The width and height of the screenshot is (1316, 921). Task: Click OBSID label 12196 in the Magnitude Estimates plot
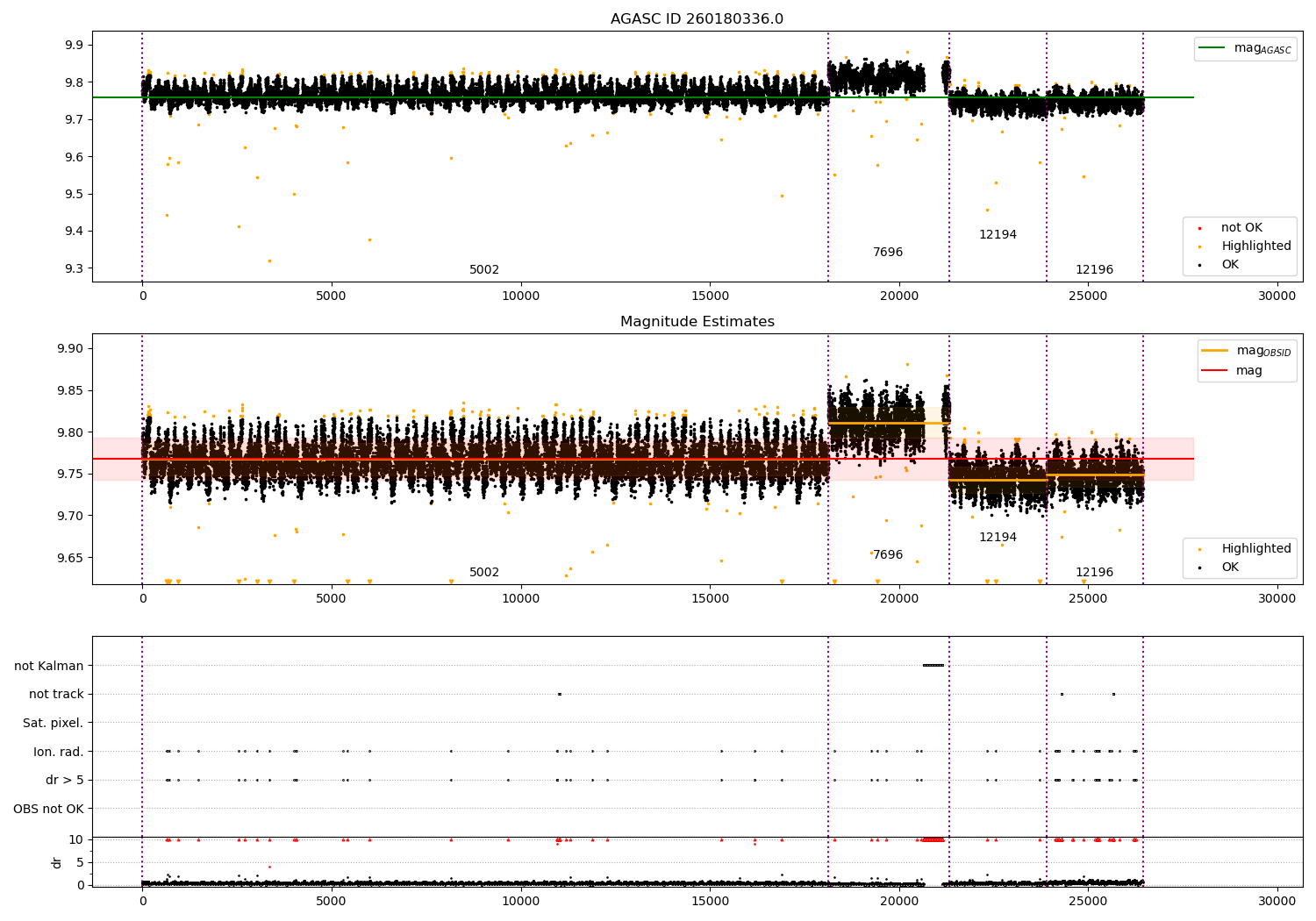pyautogui.click(x=1094, y=573)
